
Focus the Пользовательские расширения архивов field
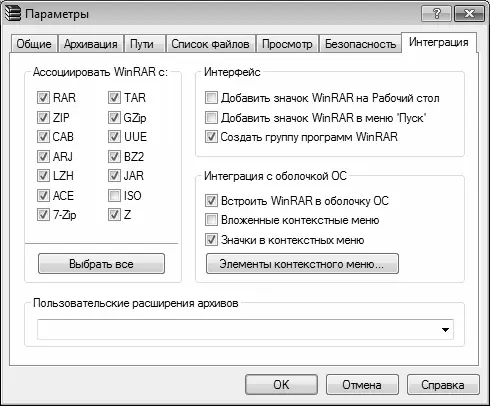(x=245, y=330)
